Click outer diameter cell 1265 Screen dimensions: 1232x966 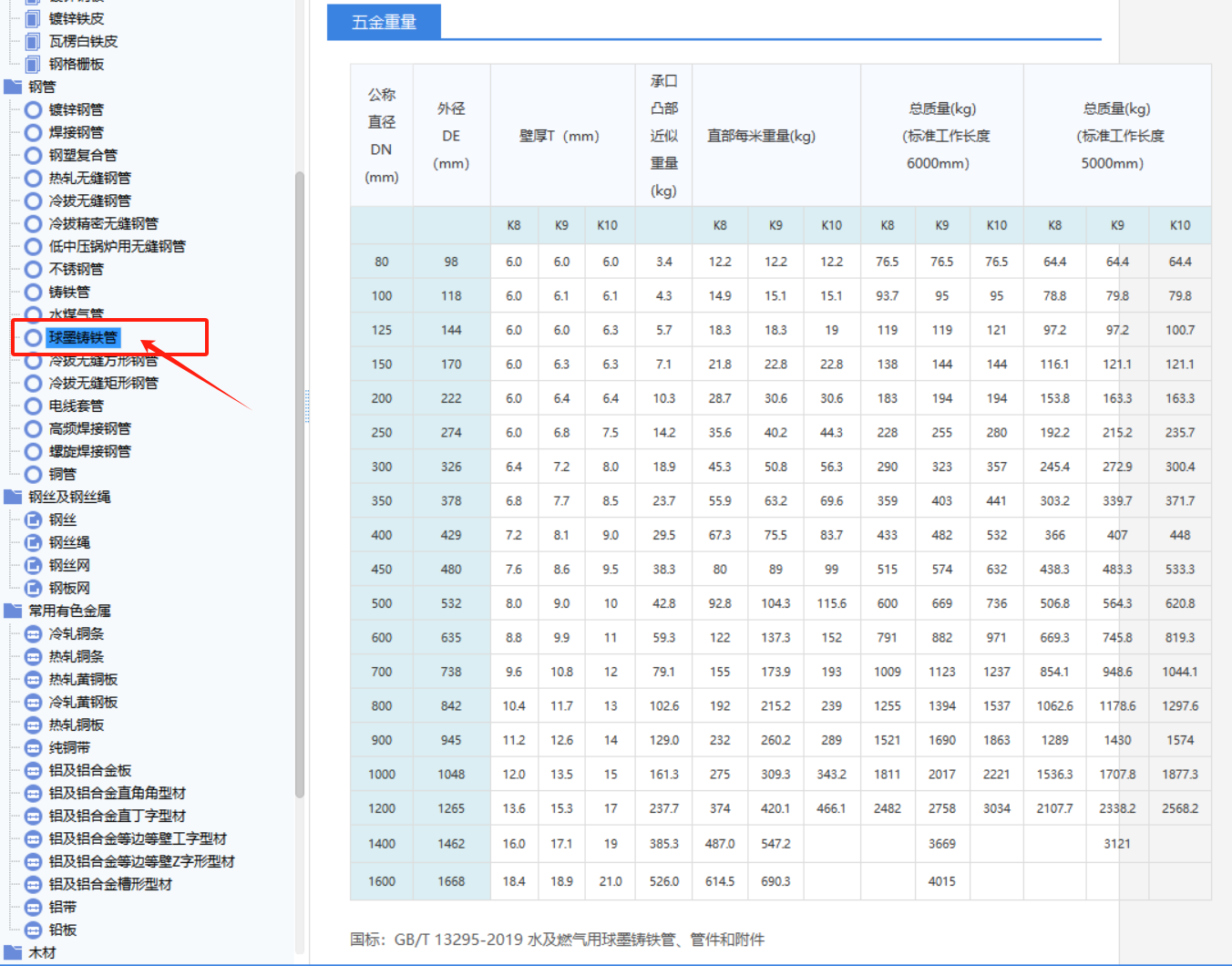click(451, 808)
